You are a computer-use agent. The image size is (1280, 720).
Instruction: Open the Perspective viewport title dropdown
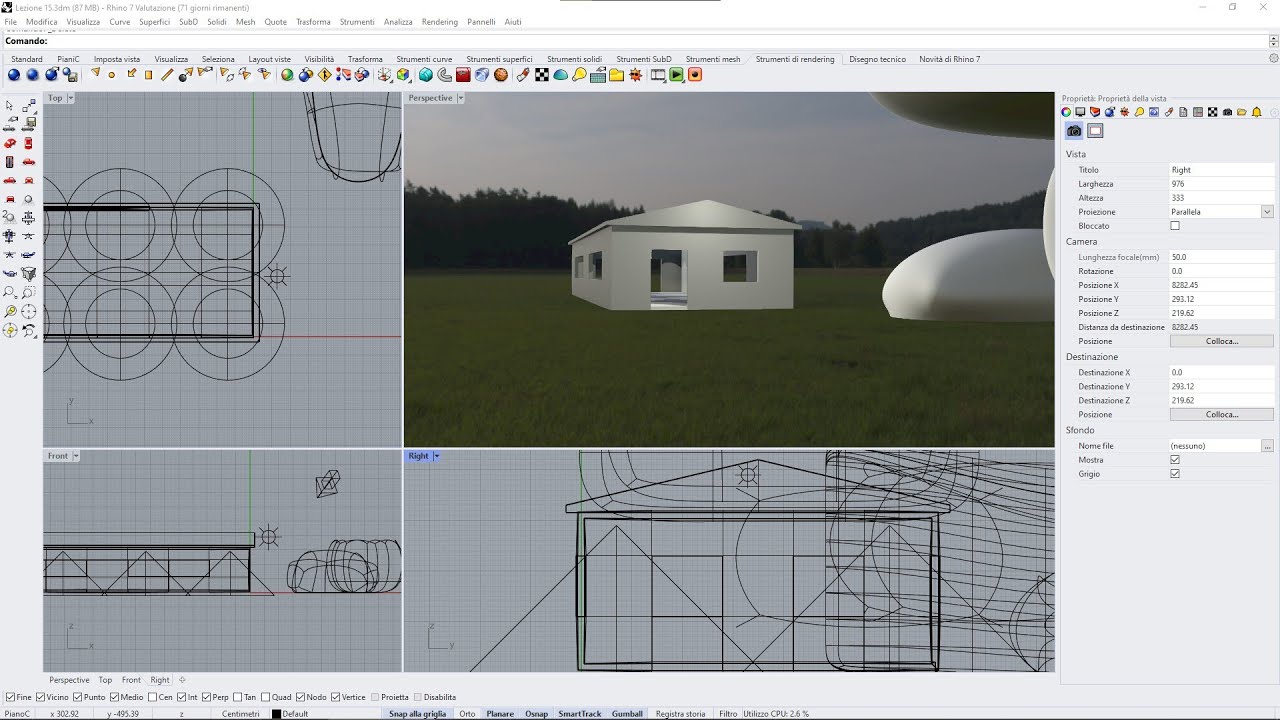point(460,98)
